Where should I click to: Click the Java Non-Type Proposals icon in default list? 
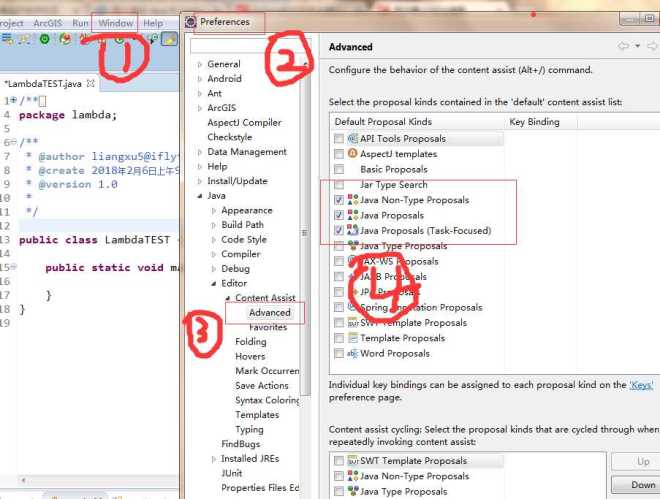click(x=352, y=199)
